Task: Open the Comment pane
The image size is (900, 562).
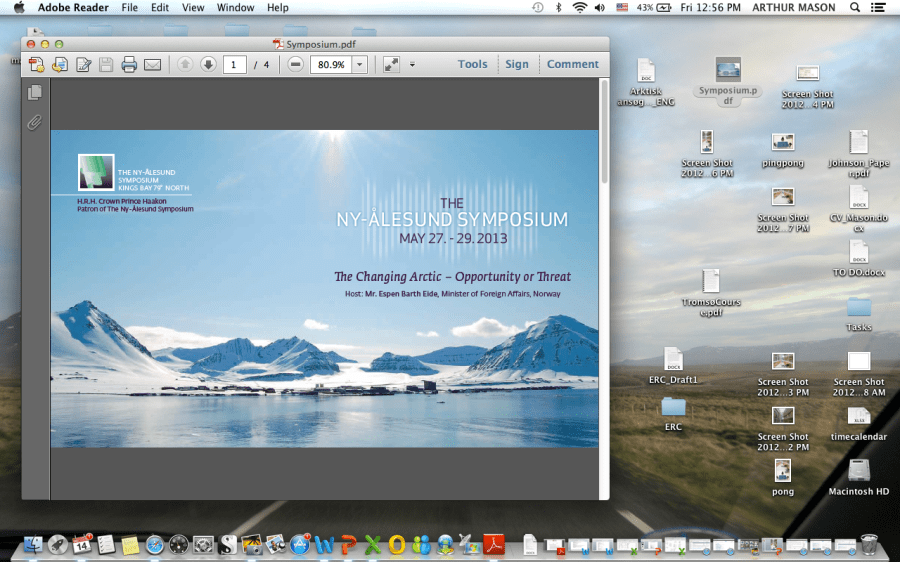Action: tap(572, 64)
